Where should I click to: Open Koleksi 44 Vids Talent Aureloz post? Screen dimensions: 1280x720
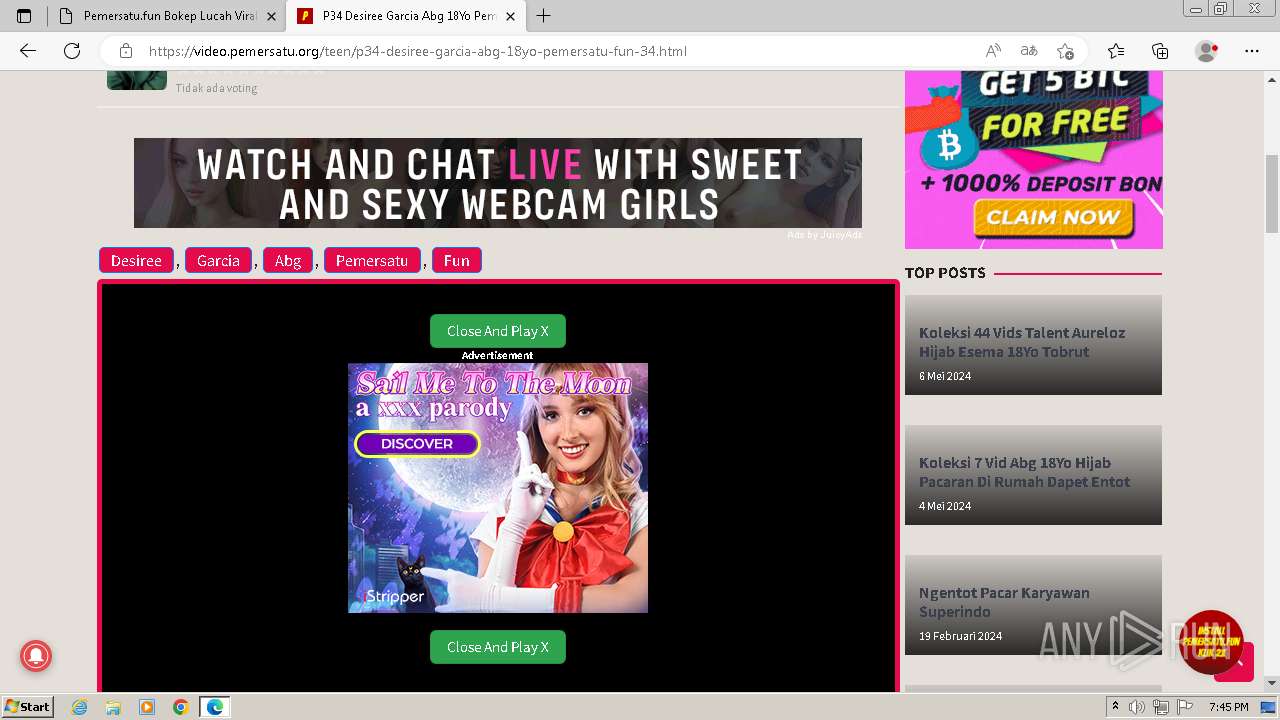tap(1033, 345)
